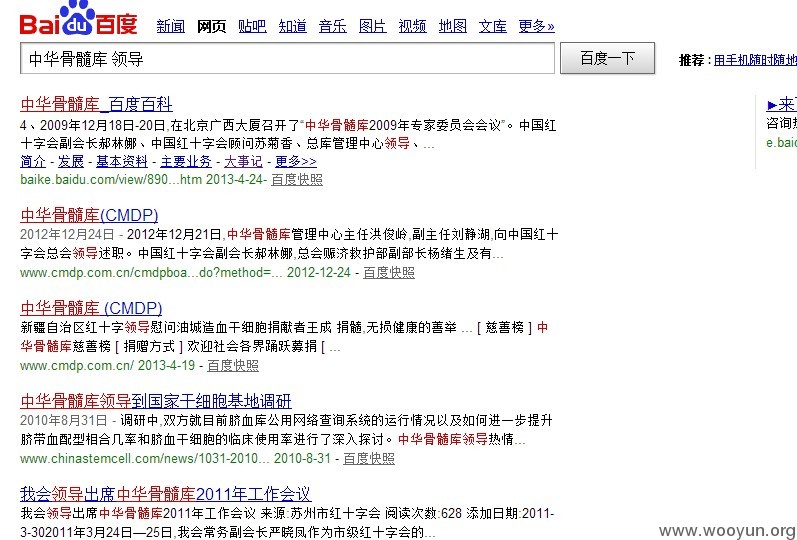797x540 pixels.
Task: Open 百度快照 for www.cmdp.com.cn/ 2013-4-19
Action: tap(233, 366)
